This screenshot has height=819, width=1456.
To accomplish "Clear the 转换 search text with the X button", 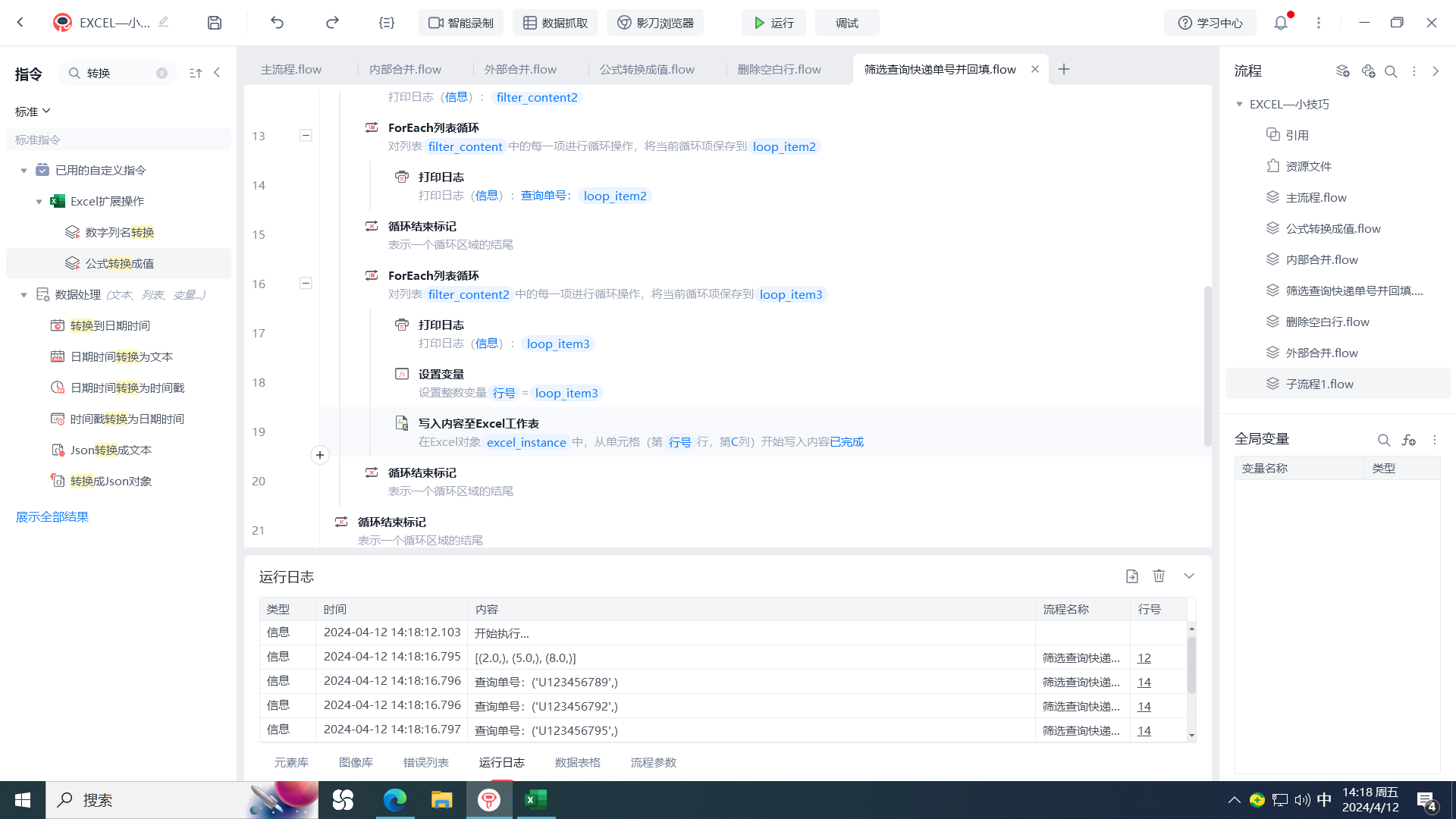I will point(162,74).
